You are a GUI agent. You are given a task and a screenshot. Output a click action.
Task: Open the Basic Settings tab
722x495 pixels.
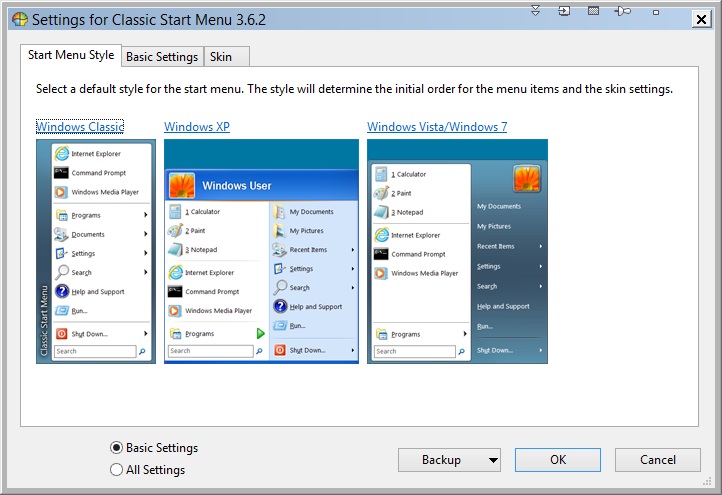tap(162, 57)
